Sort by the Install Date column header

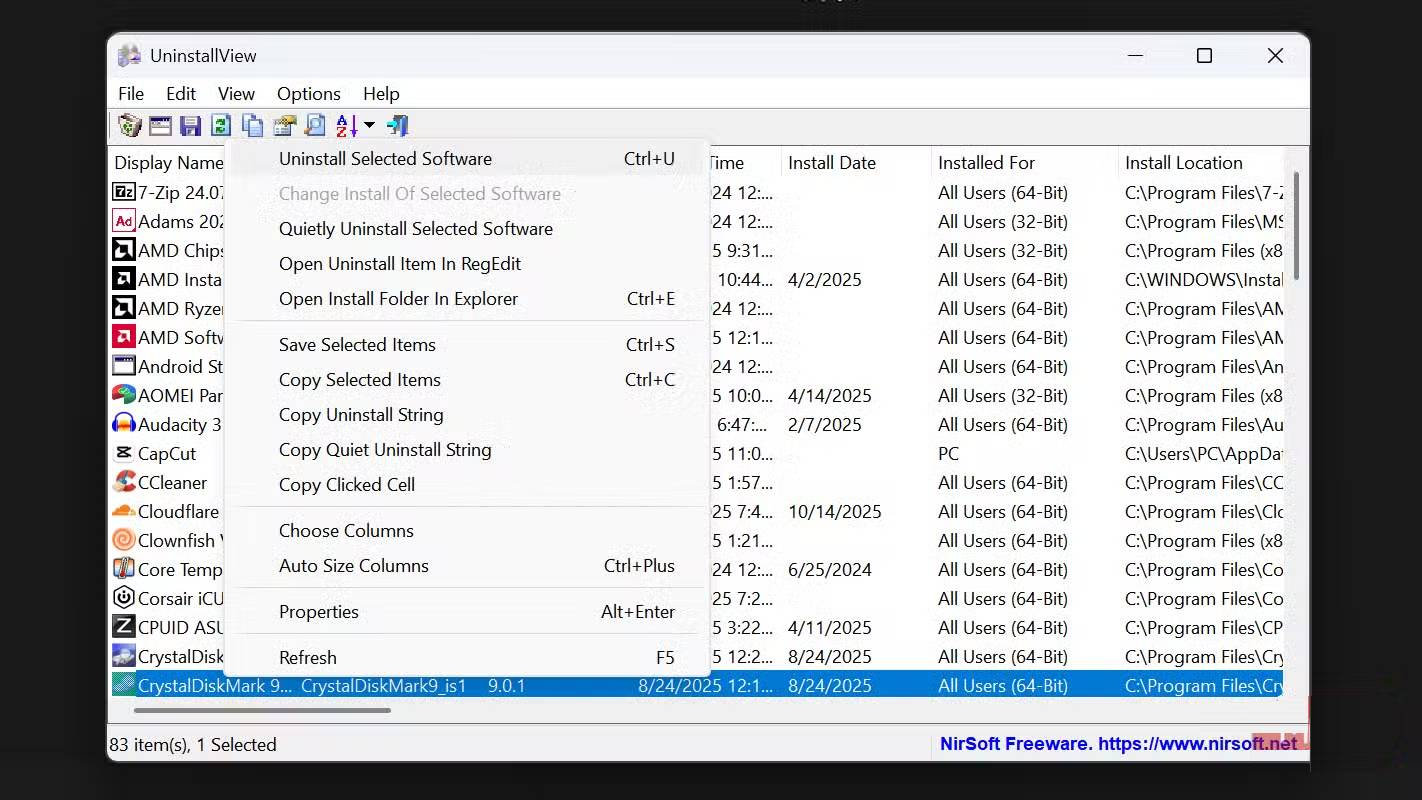831,163
